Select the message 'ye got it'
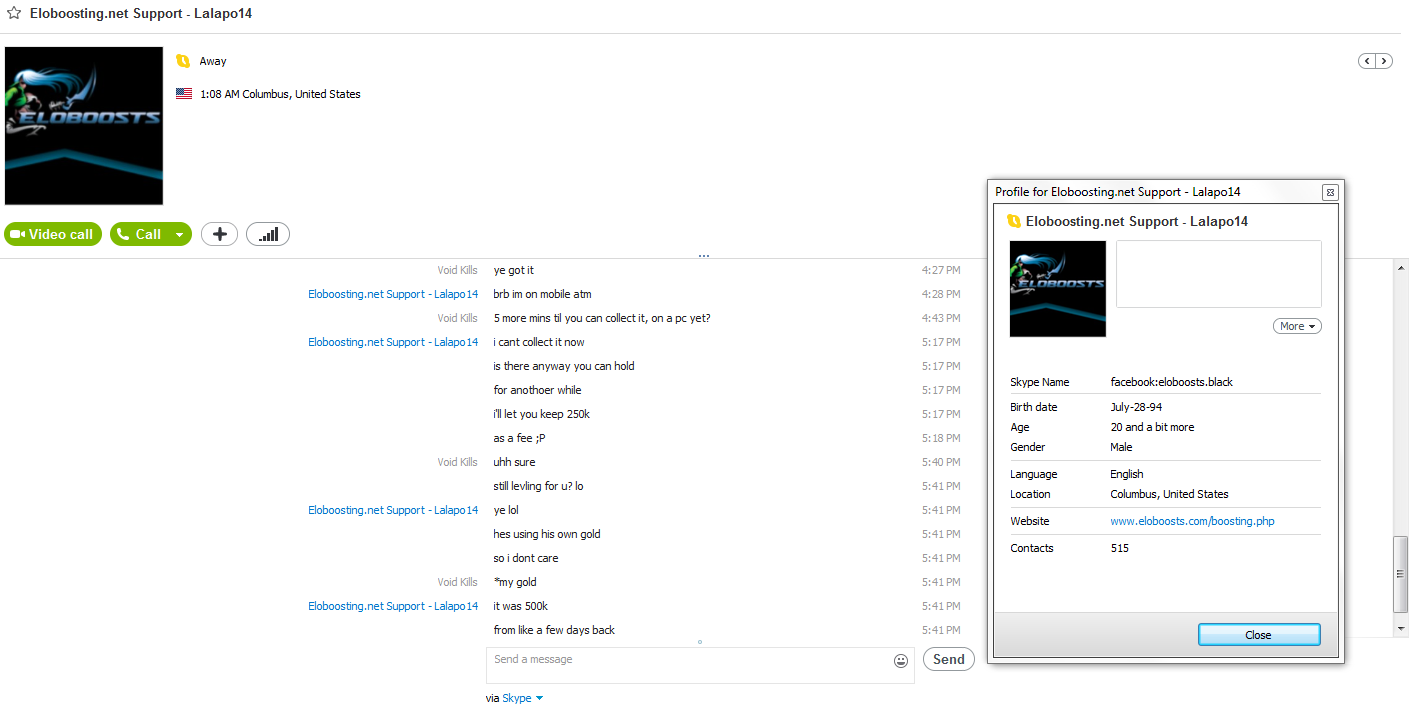The image size is (1409, 707). pyautogui.click(x=513, y=270)
